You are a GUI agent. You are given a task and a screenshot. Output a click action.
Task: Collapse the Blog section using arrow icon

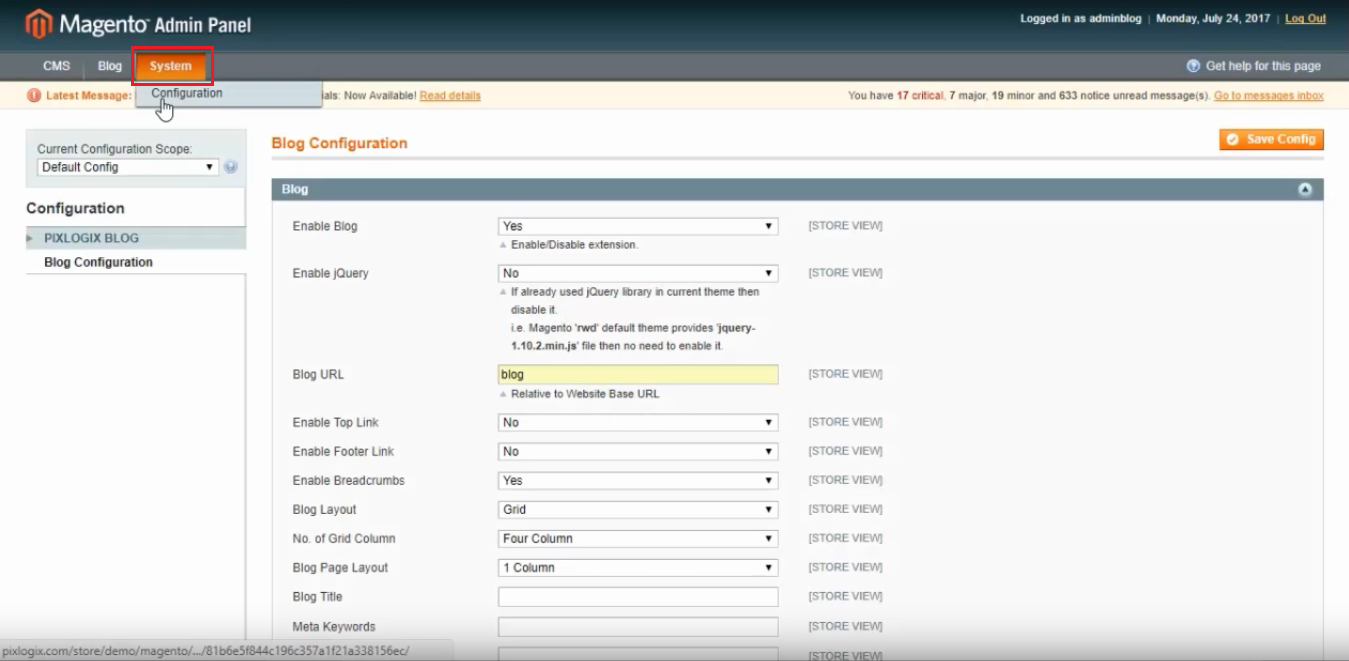(x=1304, y=189)
